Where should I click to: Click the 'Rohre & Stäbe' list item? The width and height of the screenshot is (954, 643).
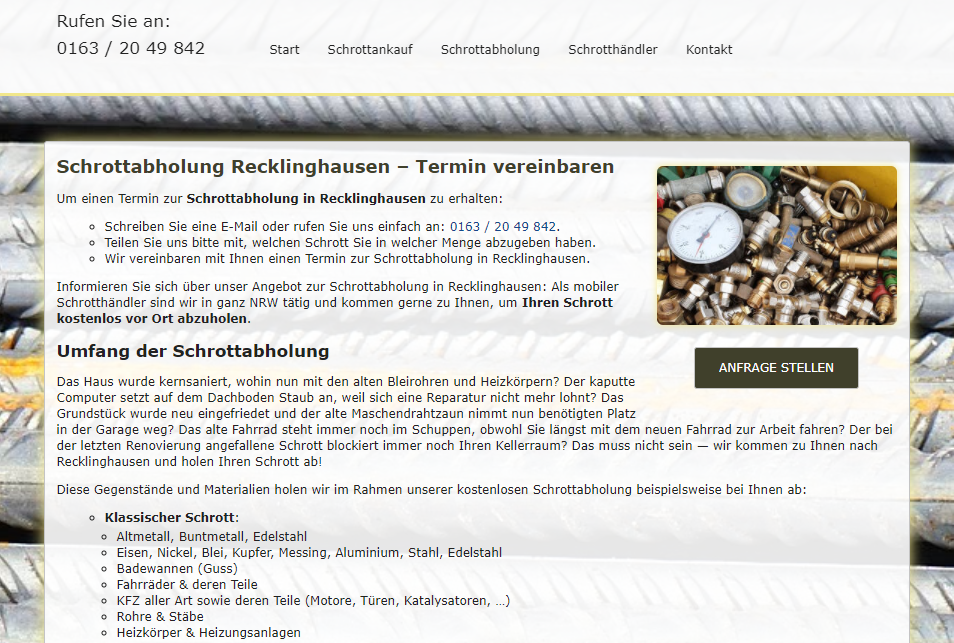pyautogui.click(x=161, y=616)
